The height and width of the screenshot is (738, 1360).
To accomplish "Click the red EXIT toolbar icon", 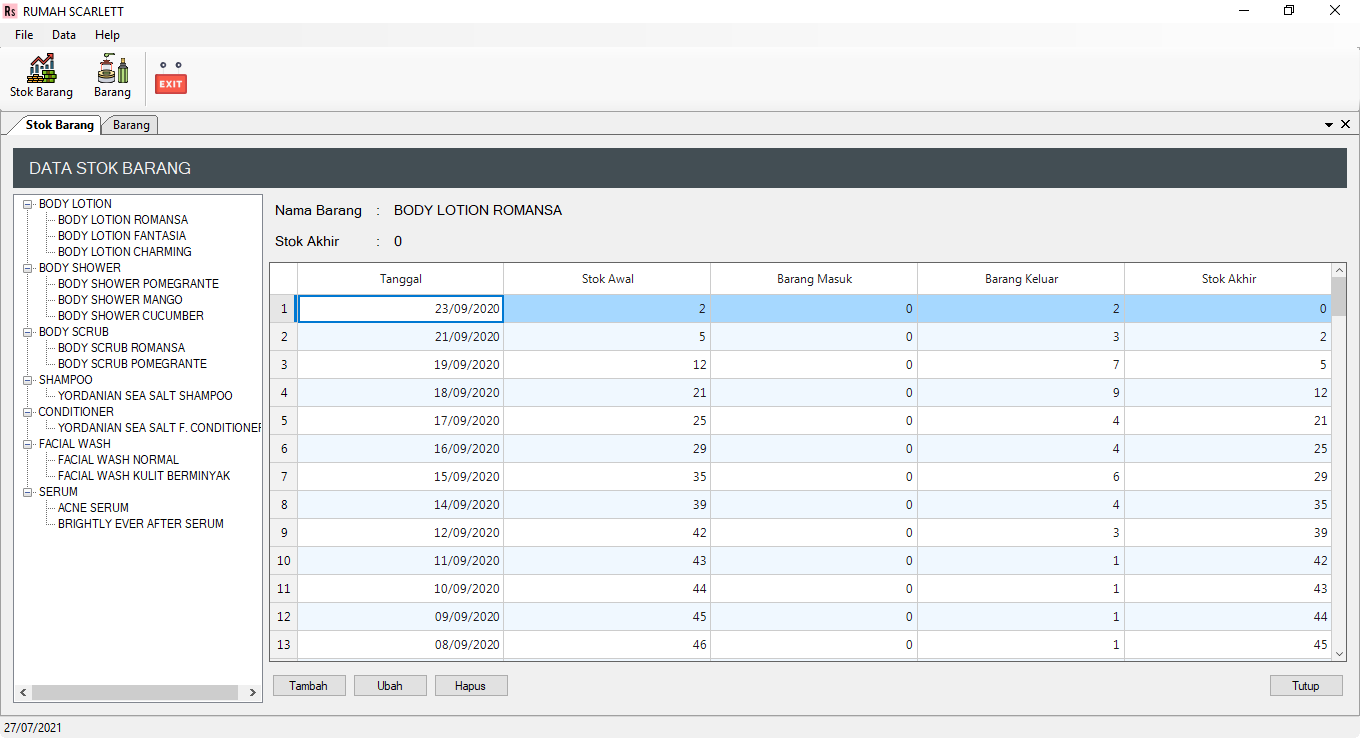I will click(x=171, y=78).
